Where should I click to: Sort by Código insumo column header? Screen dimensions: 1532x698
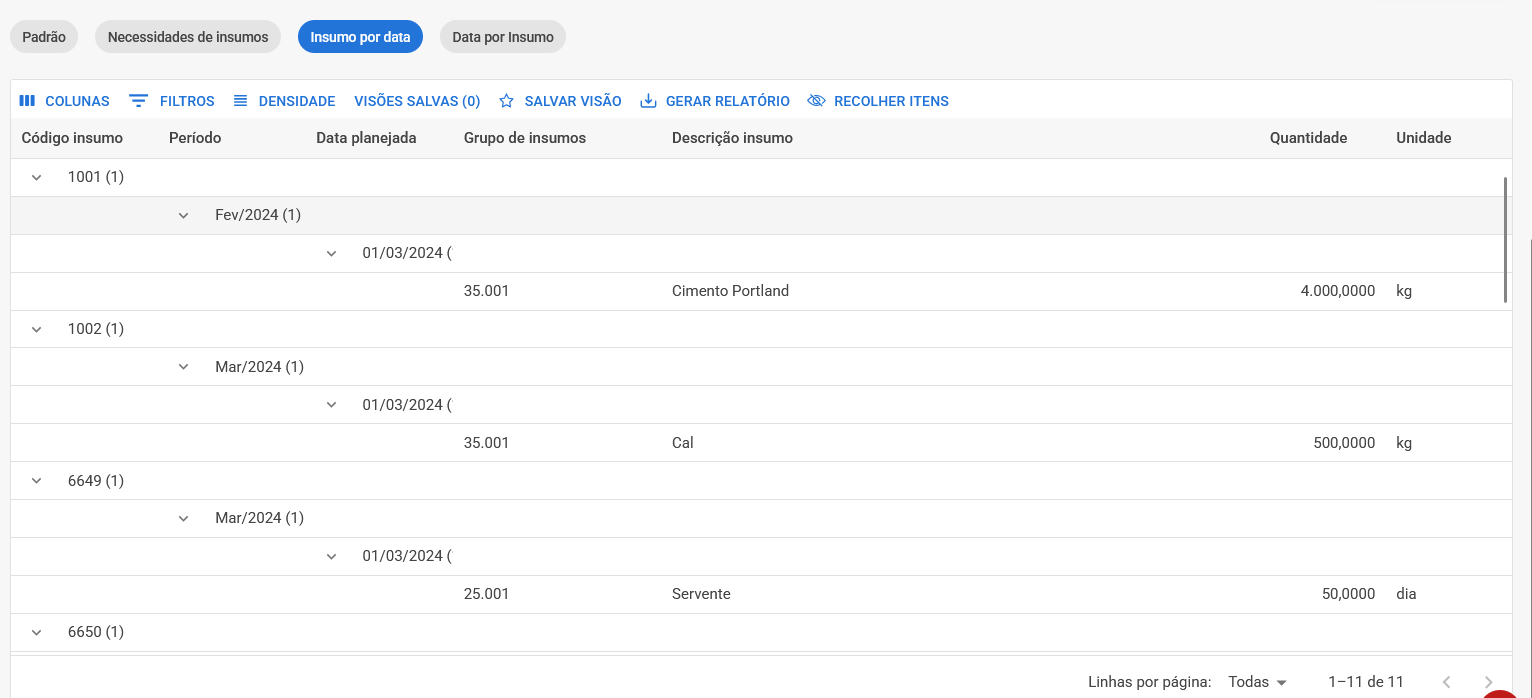pos(72,138)
